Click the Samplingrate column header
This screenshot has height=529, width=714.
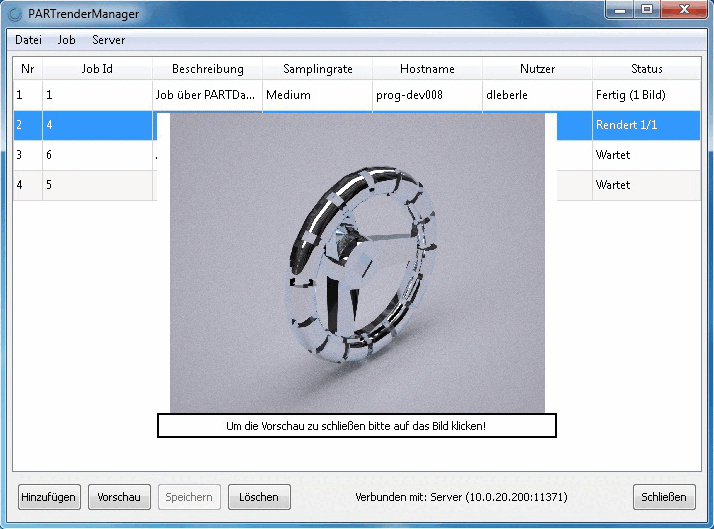pos(317,69)
